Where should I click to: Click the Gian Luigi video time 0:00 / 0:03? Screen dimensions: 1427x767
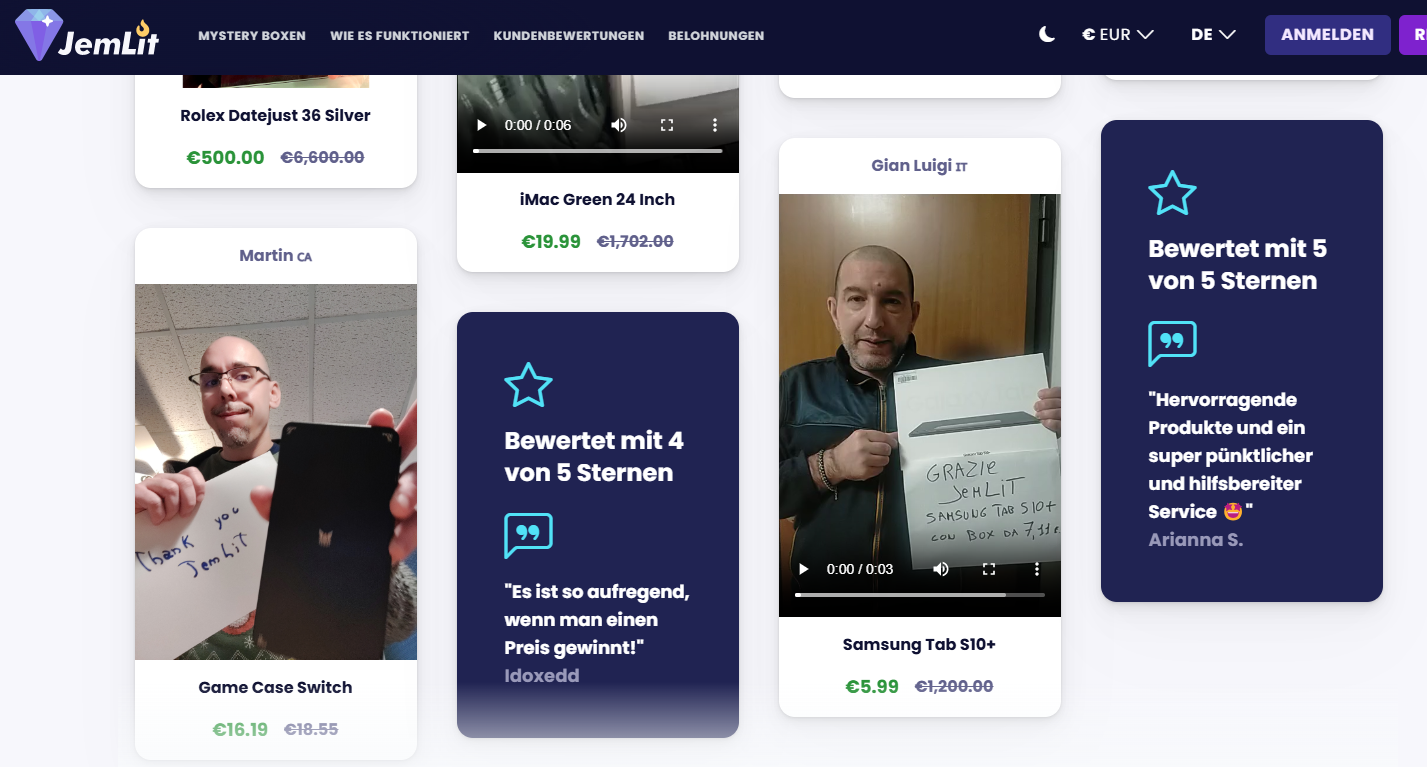point(860,569)
